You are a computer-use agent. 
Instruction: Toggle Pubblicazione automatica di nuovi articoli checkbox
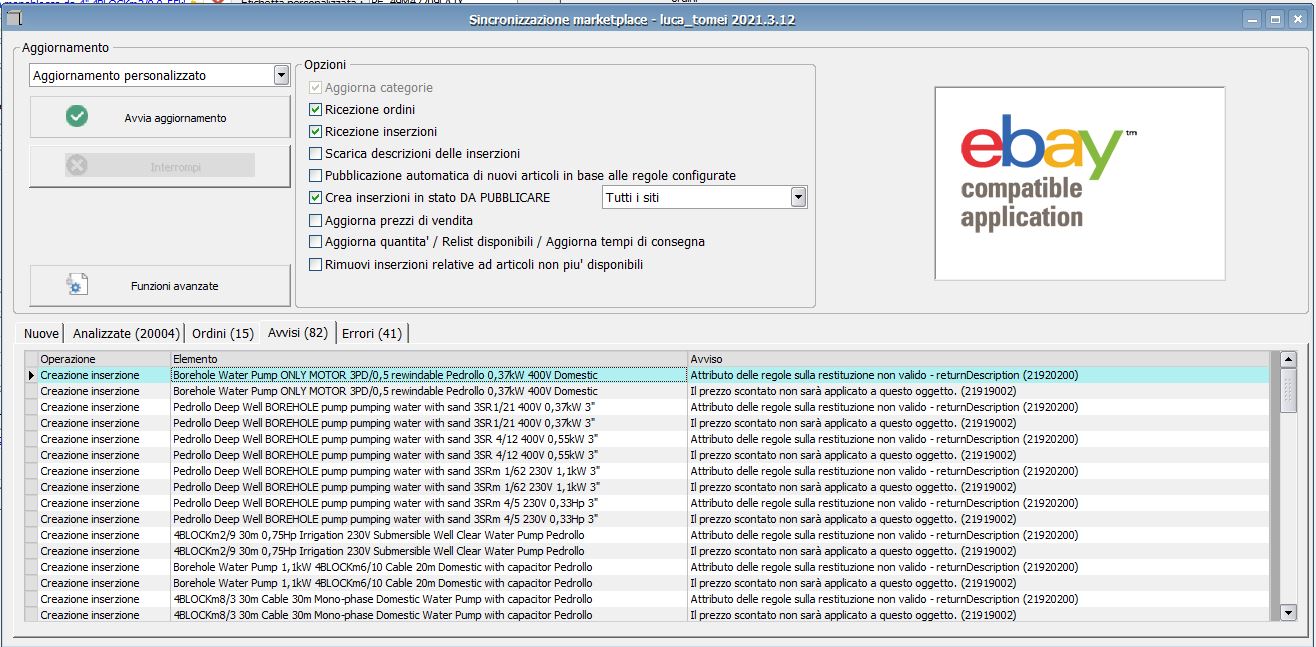coord(316,176)
